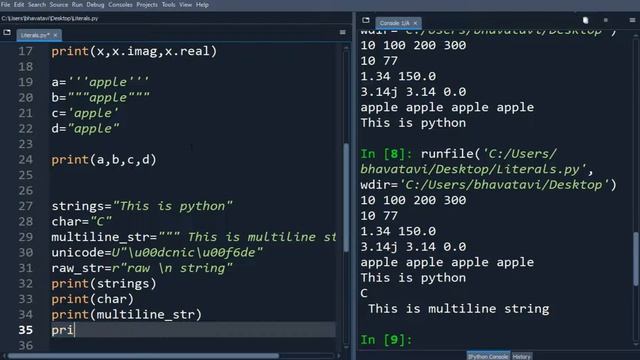Click the editor browse tabs icon
This screenshot has height=360, width=640.
click(7, 33)
